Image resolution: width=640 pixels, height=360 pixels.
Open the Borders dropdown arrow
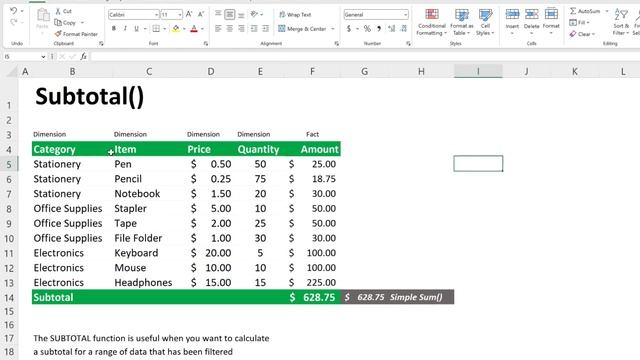click(164, 29)
